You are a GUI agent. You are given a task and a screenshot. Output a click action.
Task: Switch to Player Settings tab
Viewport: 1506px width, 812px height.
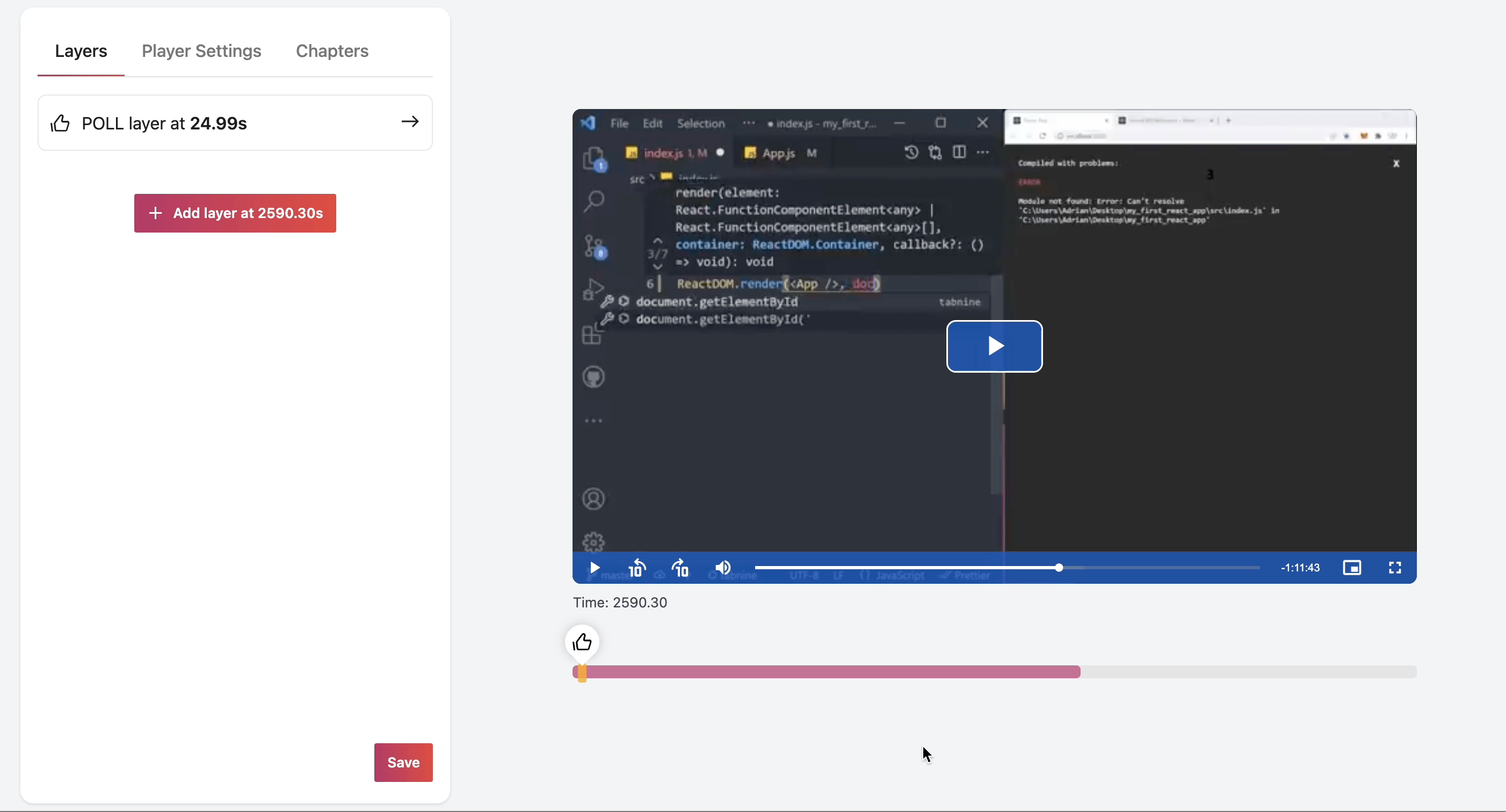coord(201,52)
